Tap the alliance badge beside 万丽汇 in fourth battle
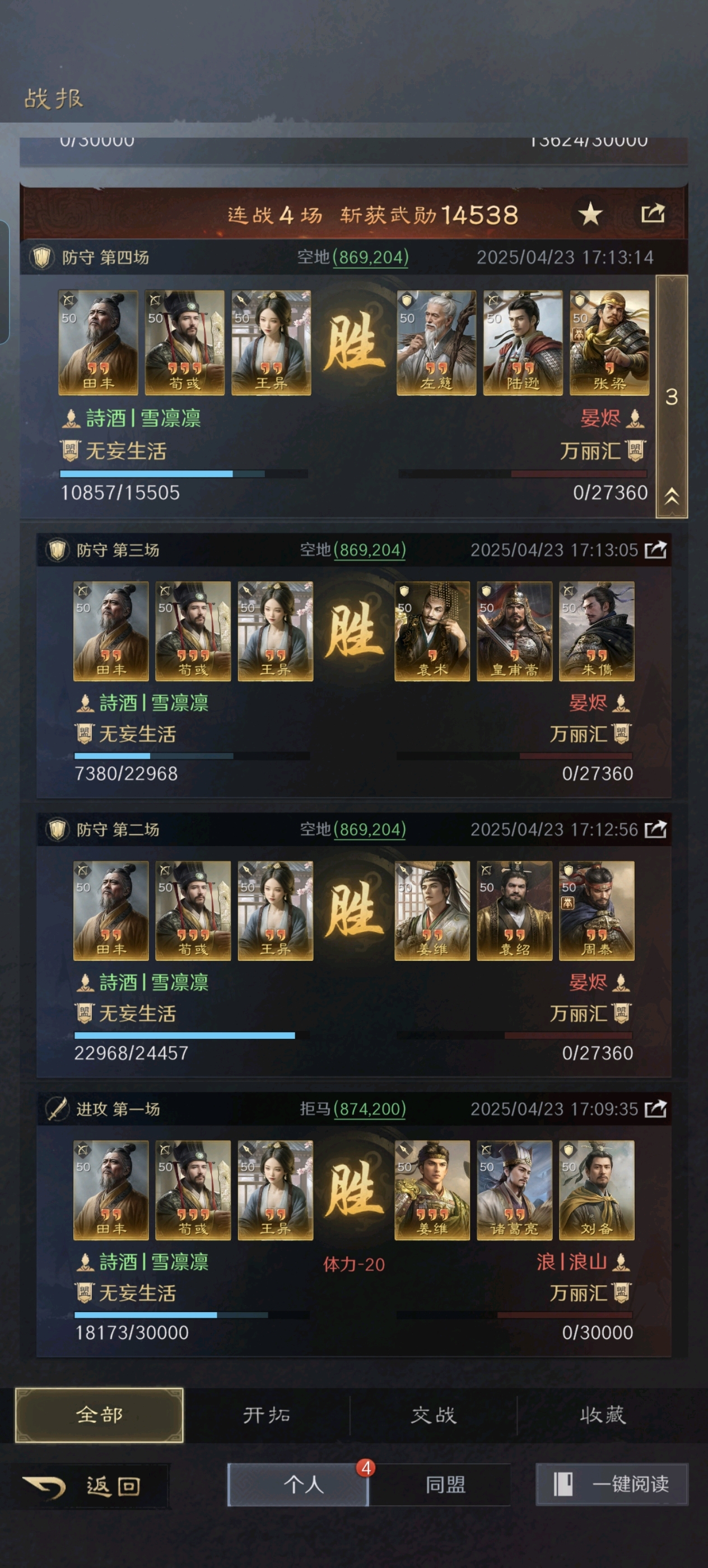Image resolution: width=708 pixels, height=1568 pixels. point(636,450)
